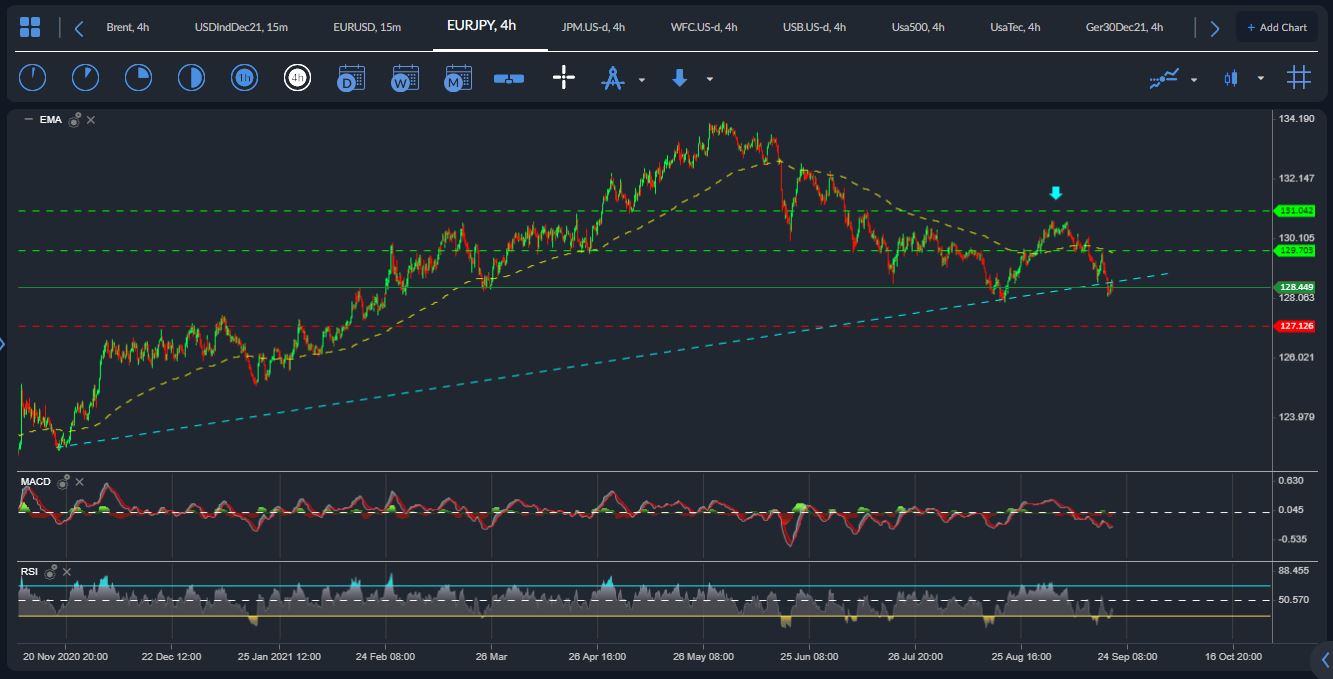Screen dimensions: 1333x679
Task: Open EMA indicator settings gear
Action: 74,120
